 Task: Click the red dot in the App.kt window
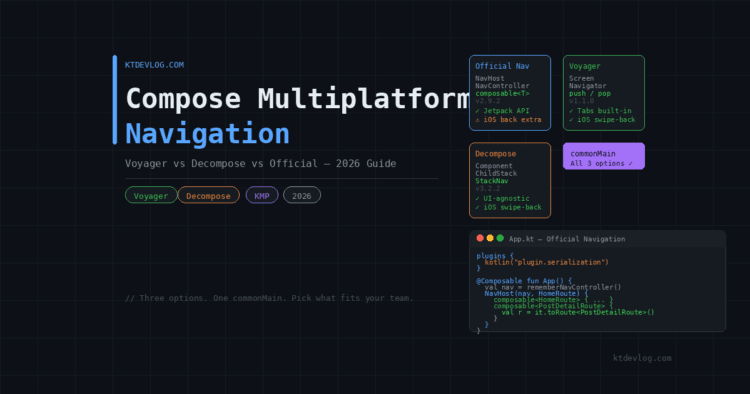pos(480,238)
